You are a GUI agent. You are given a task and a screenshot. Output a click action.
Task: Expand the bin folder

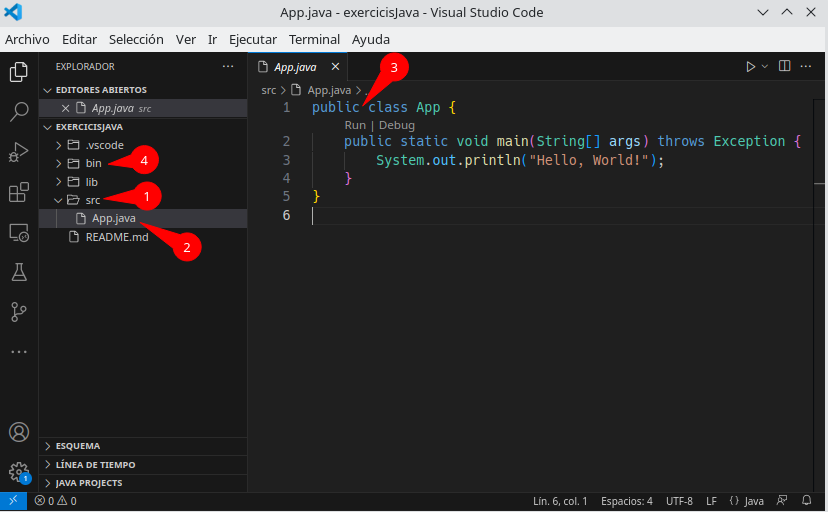pos(59,164)
